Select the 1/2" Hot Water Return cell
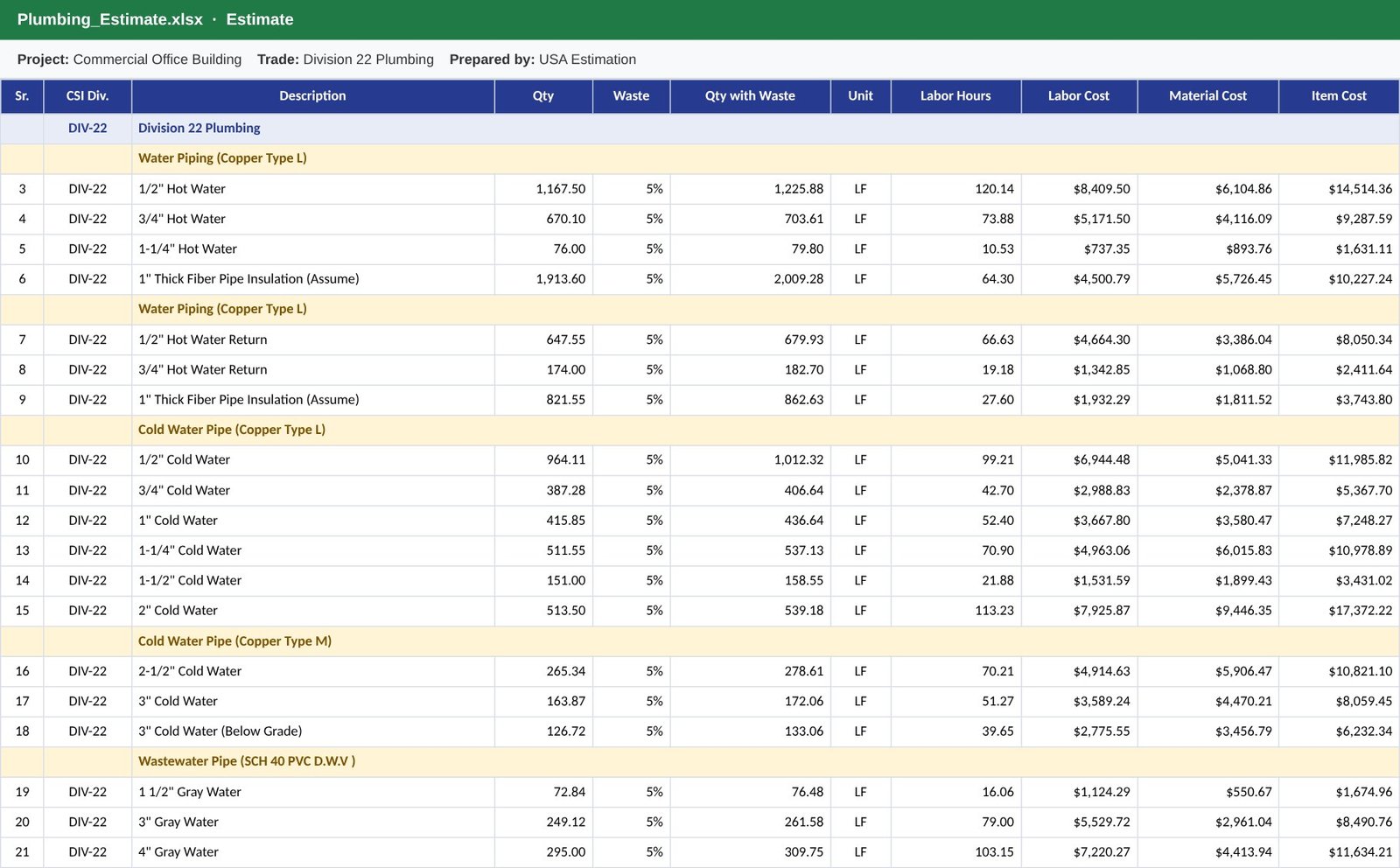The width and height of the screenshot is (1400, 868). click(x=312, y=339)
